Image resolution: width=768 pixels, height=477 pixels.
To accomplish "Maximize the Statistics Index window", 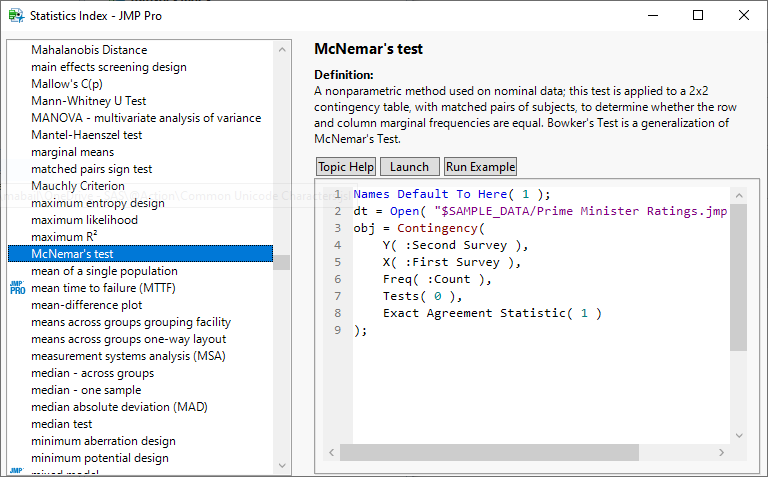I will (x=698, y=16).
